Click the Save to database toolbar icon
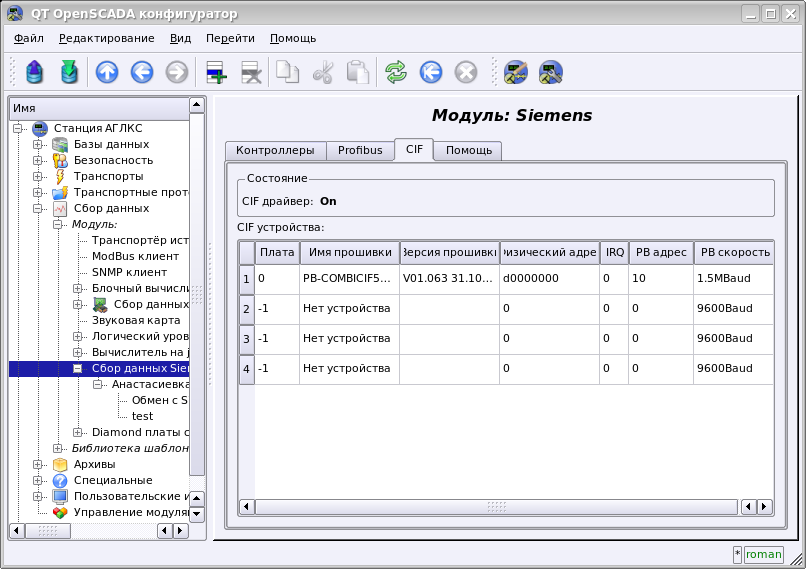 click(68, 72)
